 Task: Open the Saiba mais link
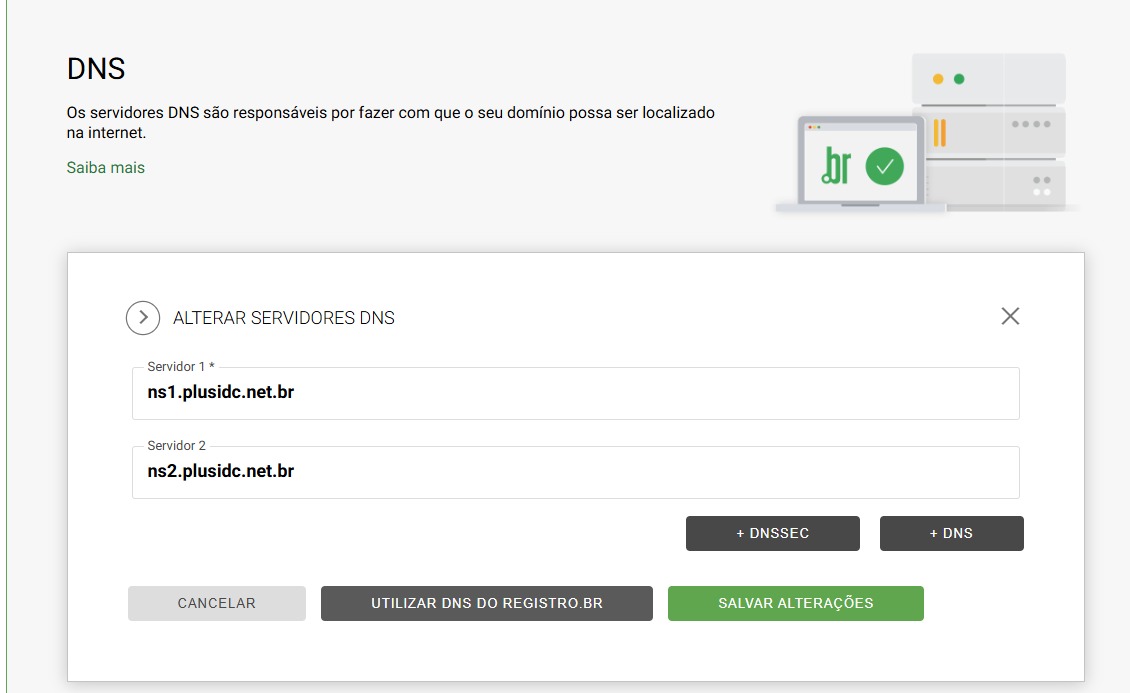coord(106,168)
